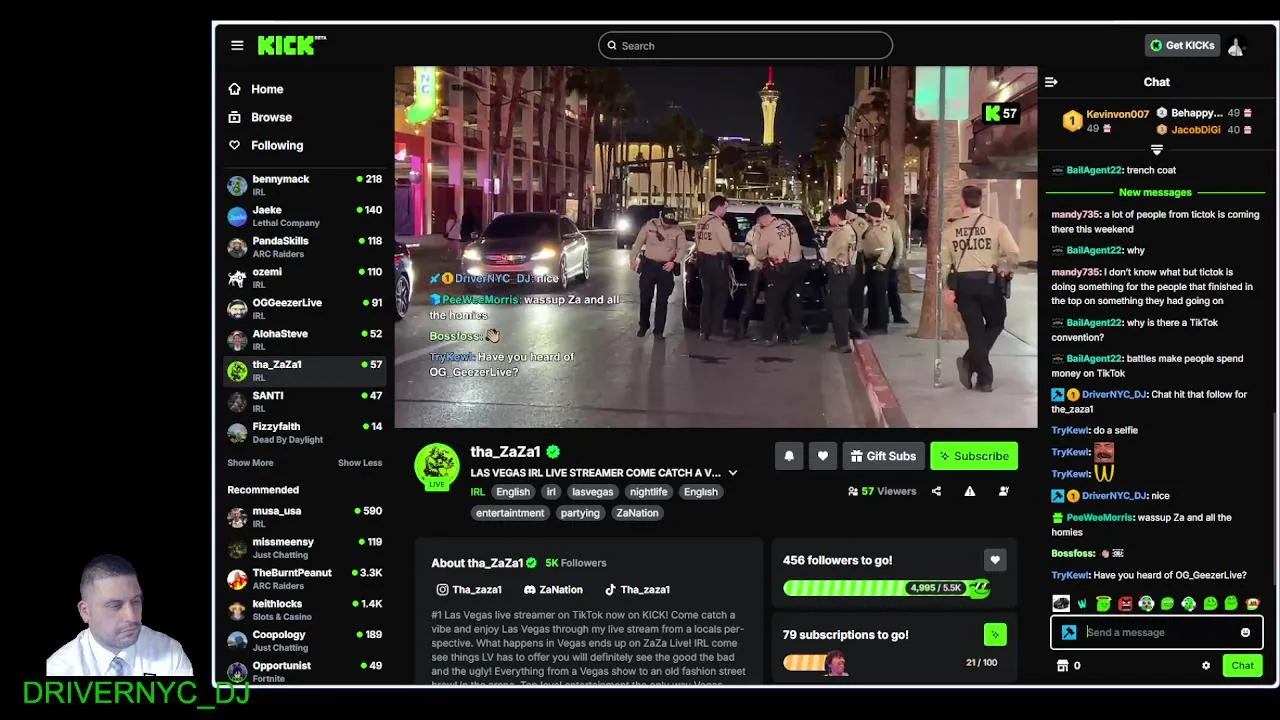This screenshot has height=720, width=1280.
Task: Collapse chat panel with arrow icon
Action: coord(1051,82)
